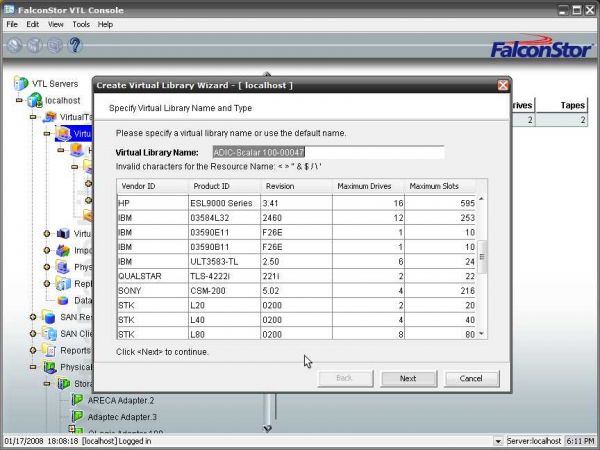This screenshot has height=450, width=600.
Task: Open the Edit menu
Action: (x=33, y=24)
